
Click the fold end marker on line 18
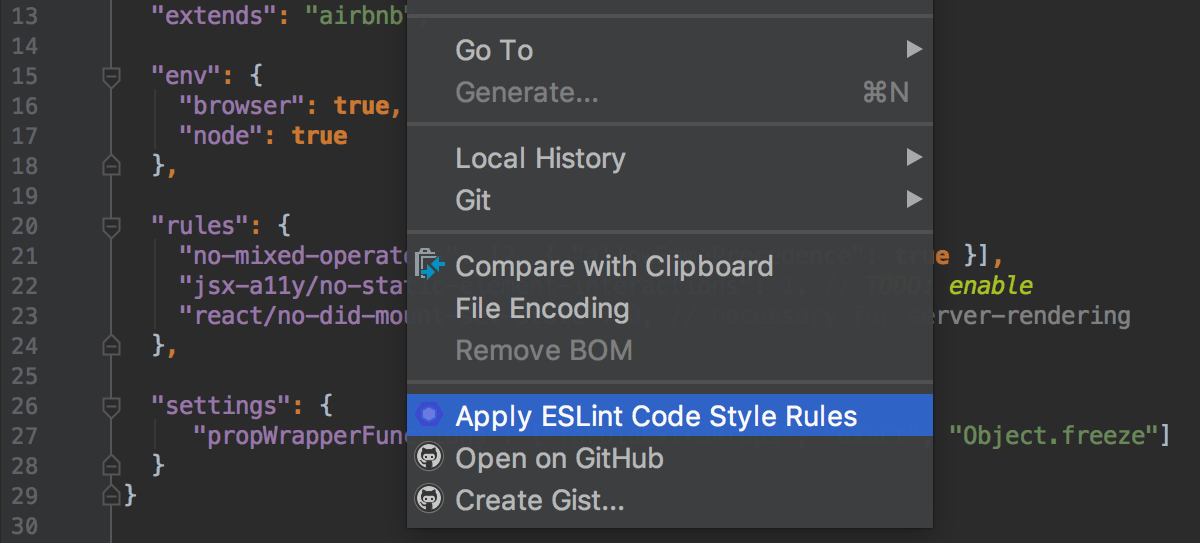112,165
